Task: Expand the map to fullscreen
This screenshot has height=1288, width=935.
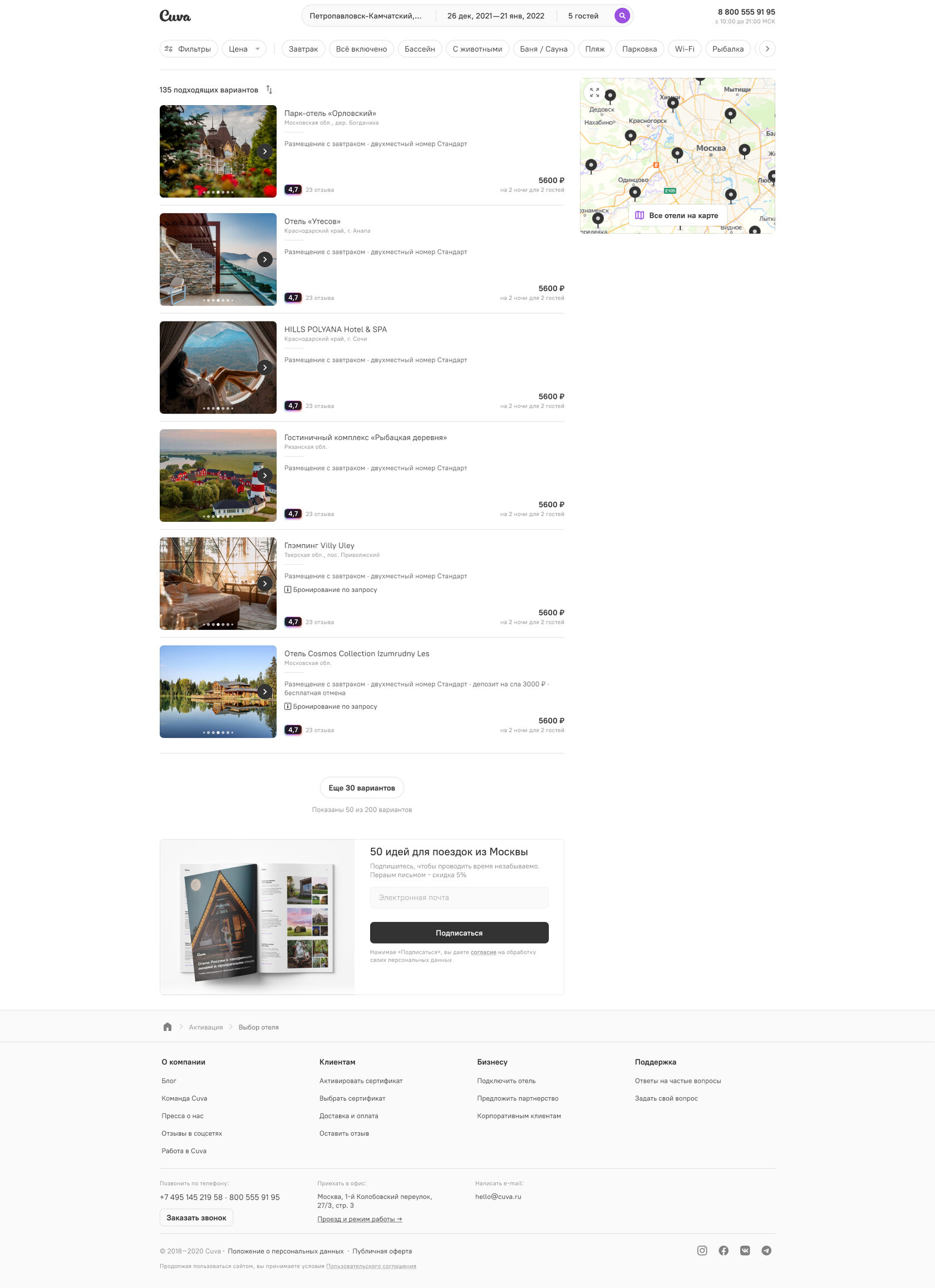Action: 594,92
